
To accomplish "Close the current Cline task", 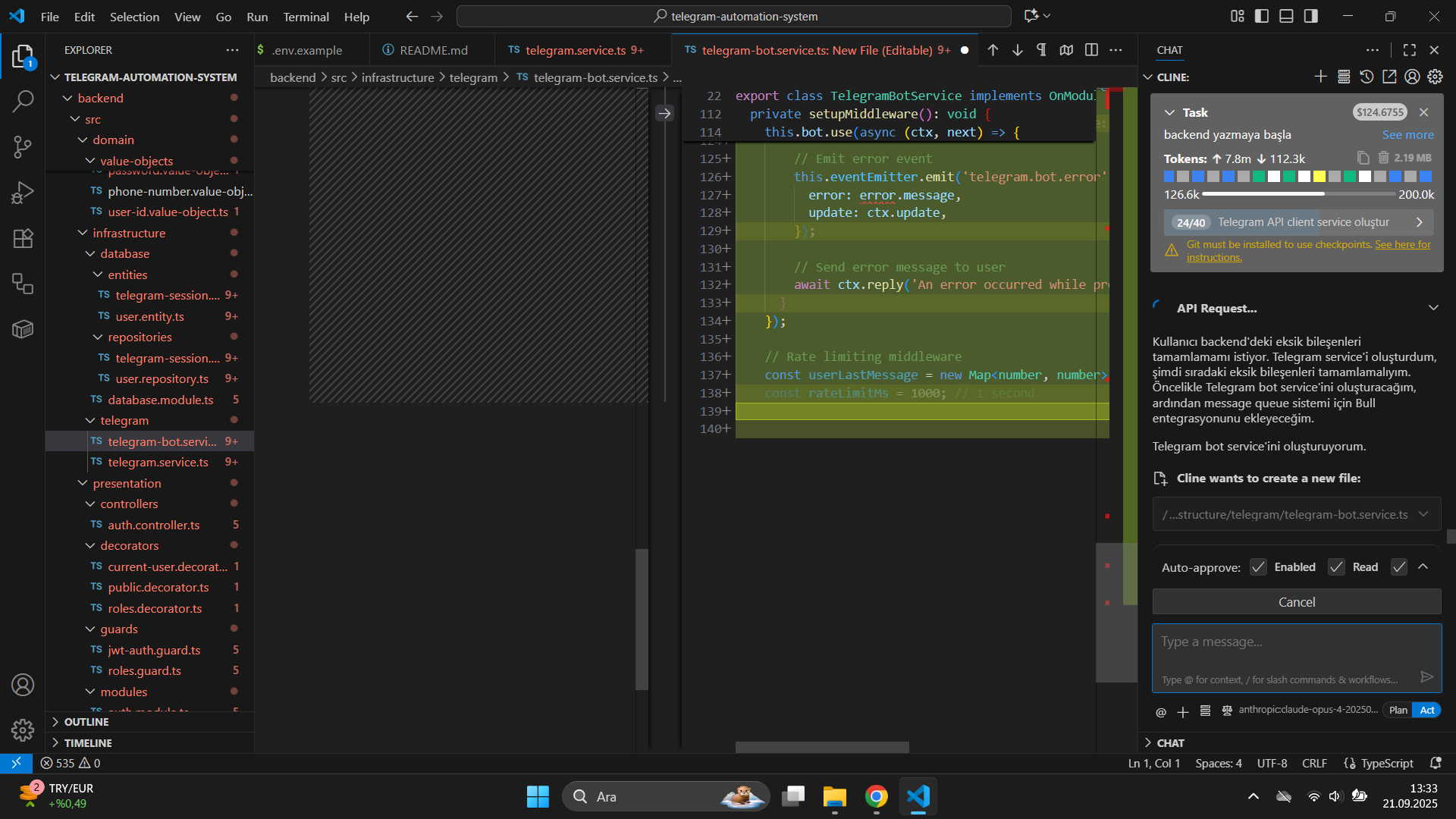I will click(1423, 112).
